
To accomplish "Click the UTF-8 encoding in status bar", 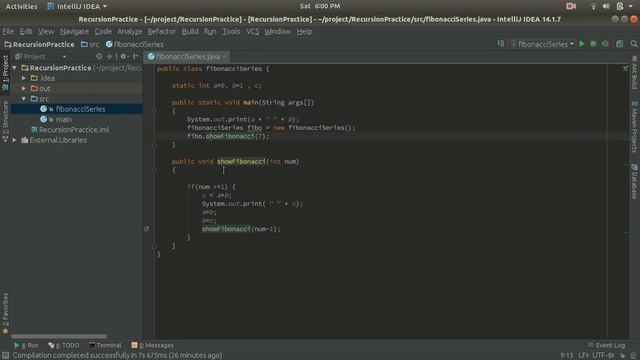I will [x=603, y=356].
